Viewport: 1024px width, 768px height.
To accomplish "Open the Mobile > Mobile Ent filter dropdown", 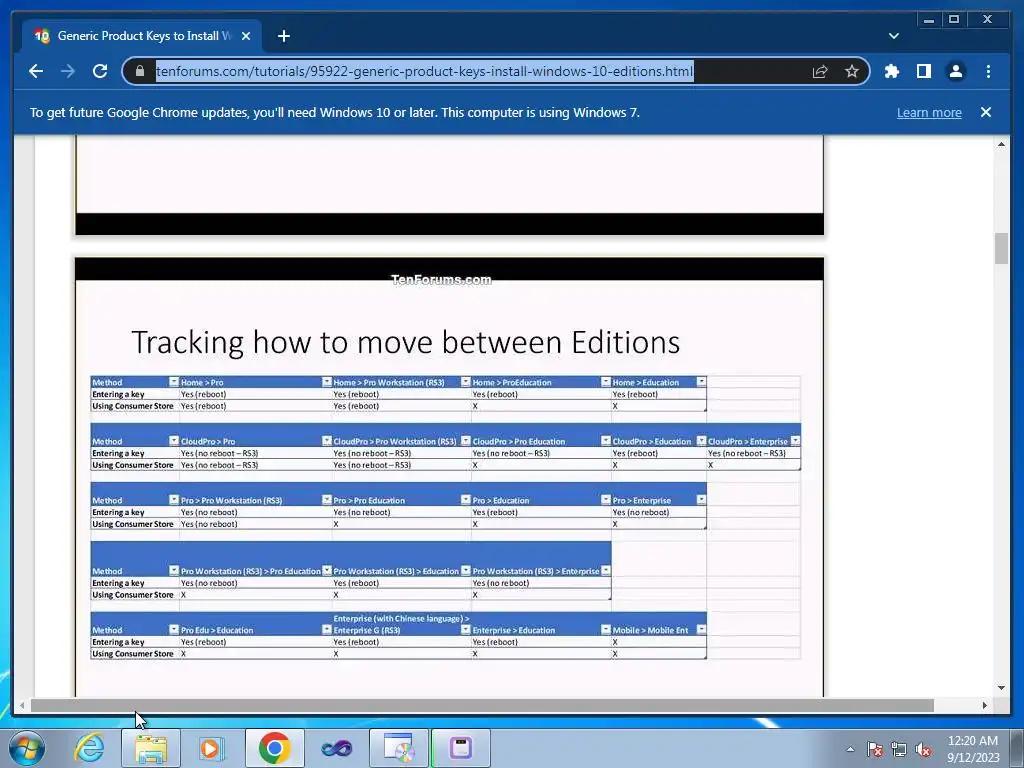I will pos(701,630).
